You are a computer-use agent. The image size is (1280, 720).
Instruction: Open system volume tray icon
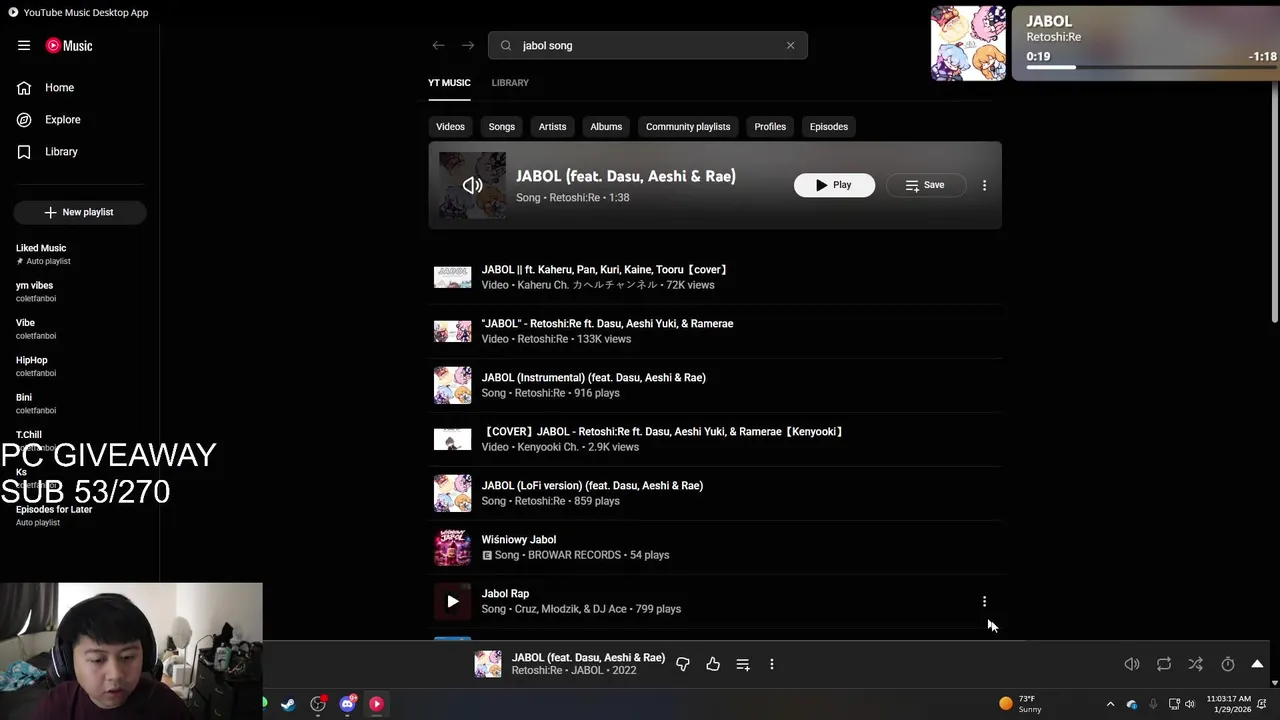[x=1190, y=704]
